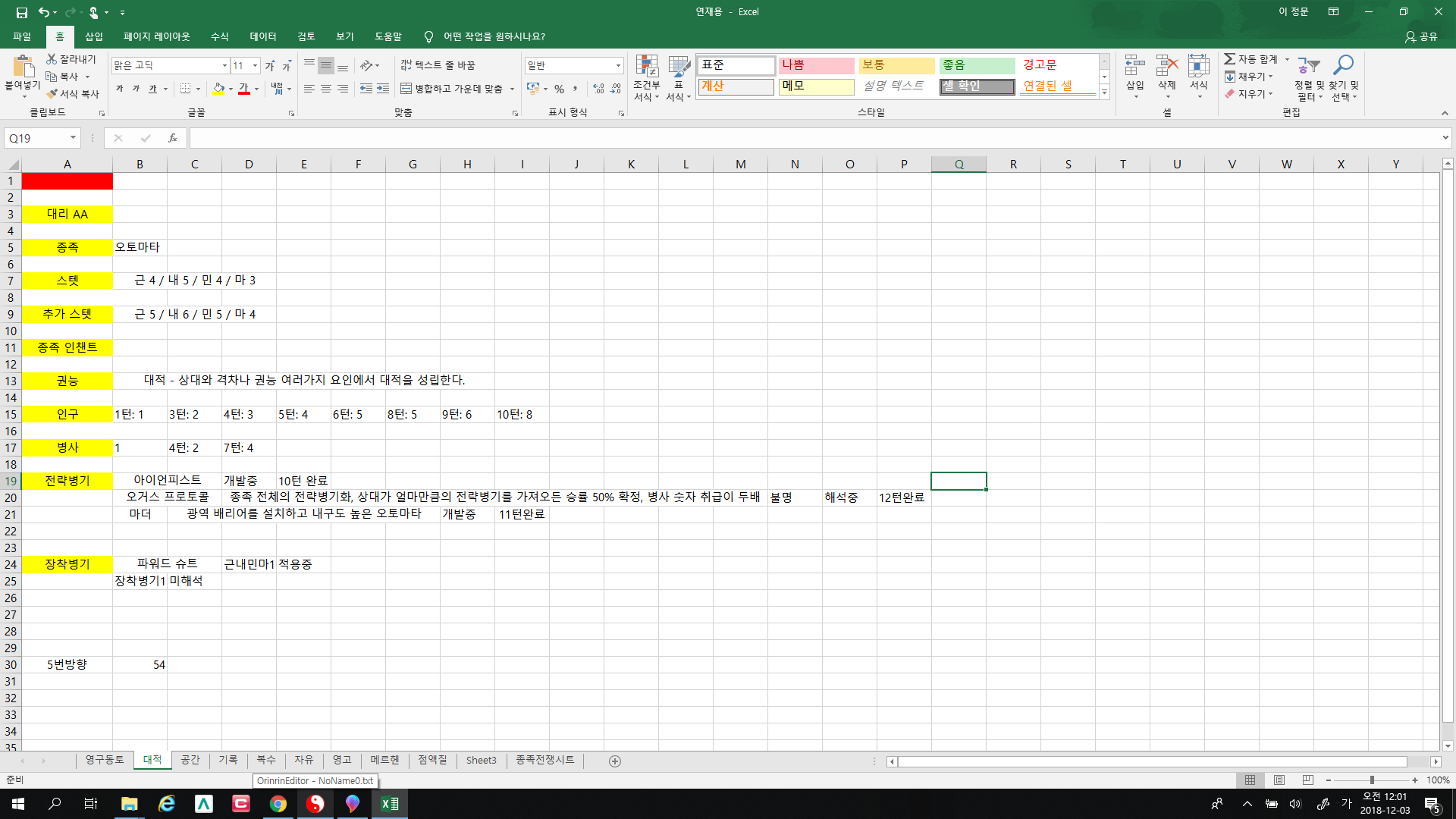Click the increase indent icon
1456x819 pixels.
tap(383, 89)
